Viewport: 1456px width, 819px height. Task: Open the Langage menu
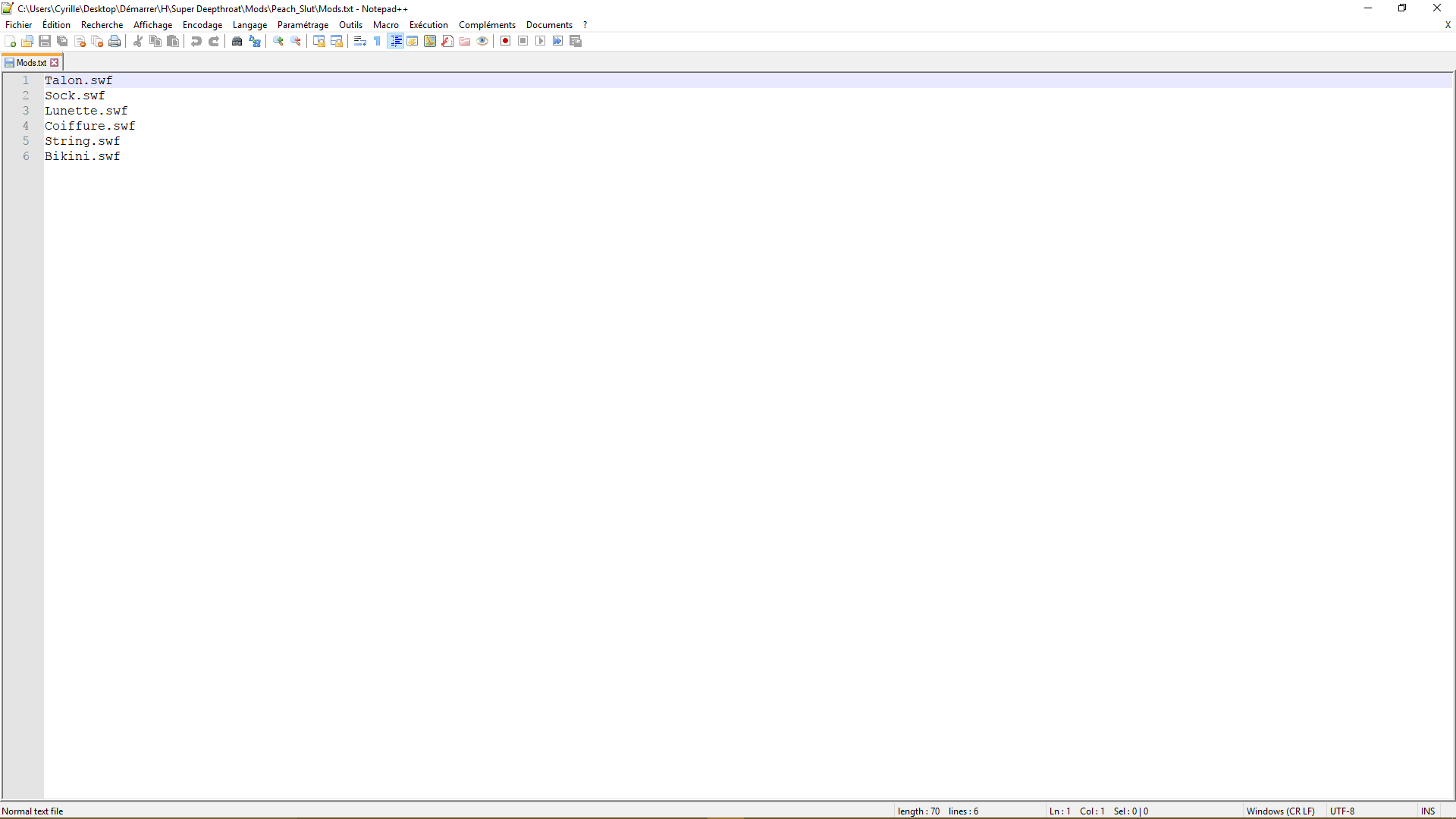(x=249, y=25)
